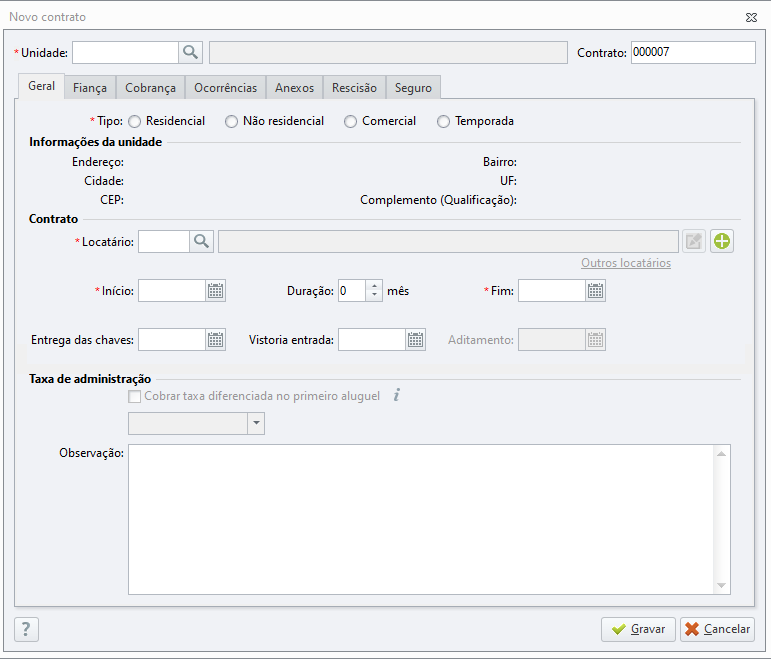Open the Fim date calendar picker
The image size is (771, 659).
pos(595,291)
